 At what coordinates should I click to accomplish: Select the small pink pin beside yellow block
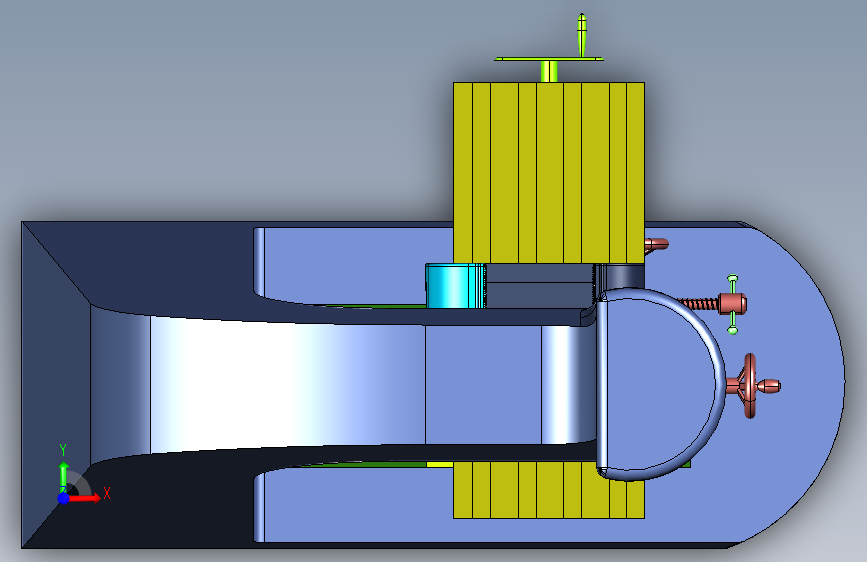(656, 244)
